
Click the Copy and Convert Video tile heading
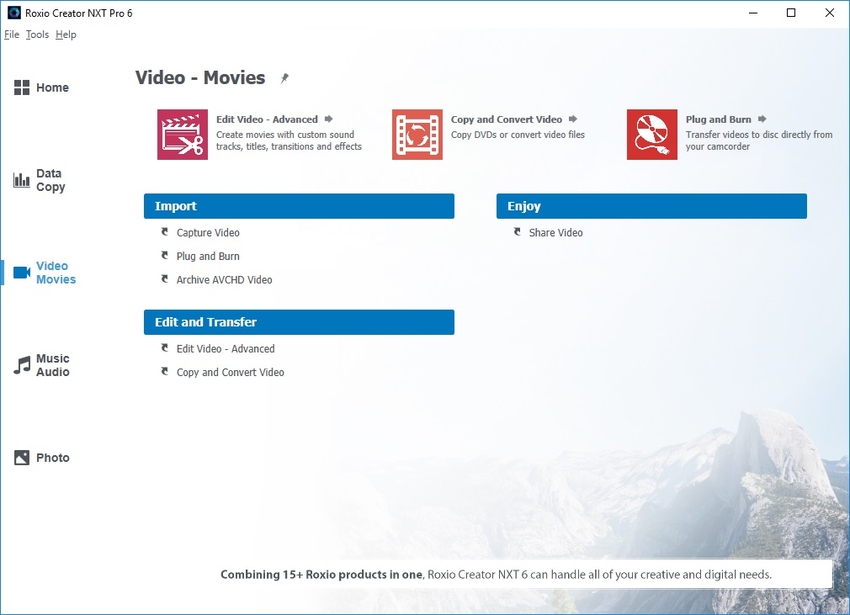tap(506, 119)
